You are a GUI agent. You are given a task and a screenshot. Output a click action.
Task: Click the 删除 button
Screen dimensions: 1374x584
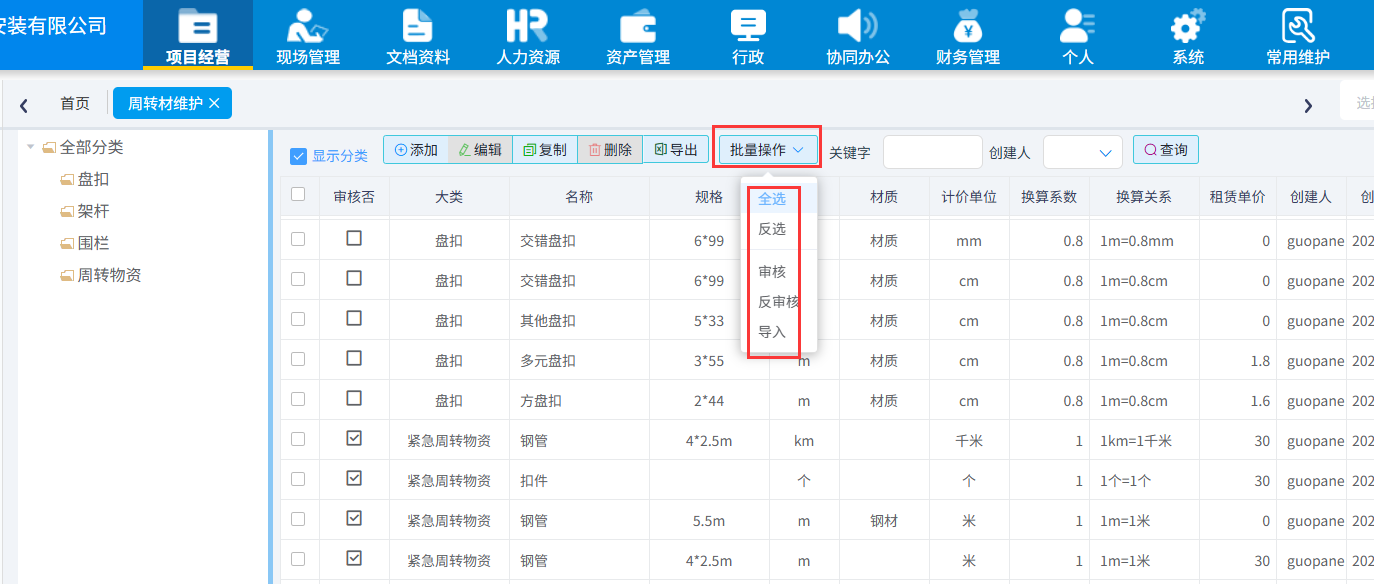(x=610, y=150)
